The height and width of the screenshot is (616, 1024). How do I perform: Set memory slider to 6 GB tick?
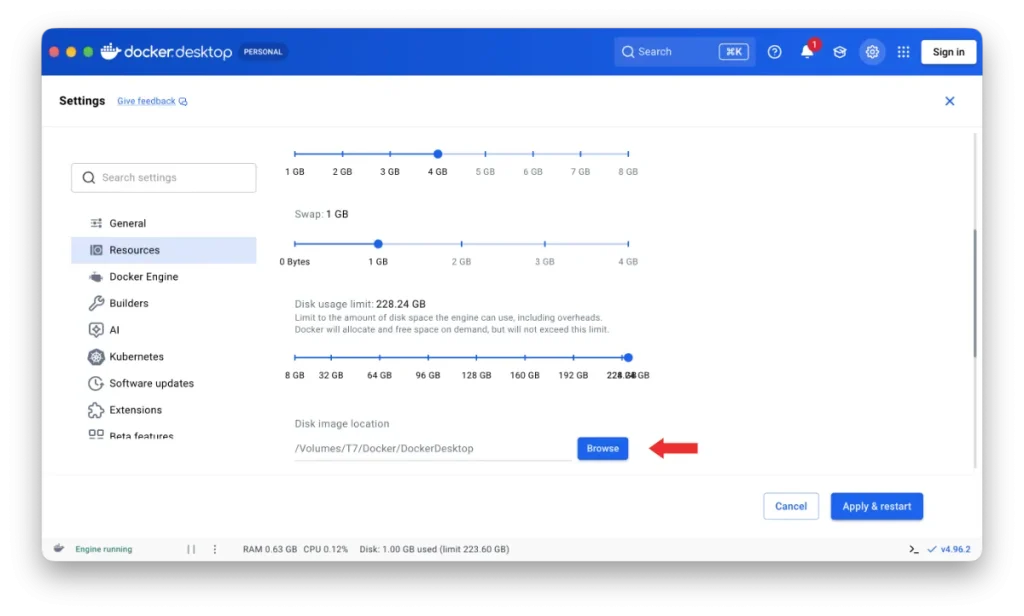coord(533,154)
